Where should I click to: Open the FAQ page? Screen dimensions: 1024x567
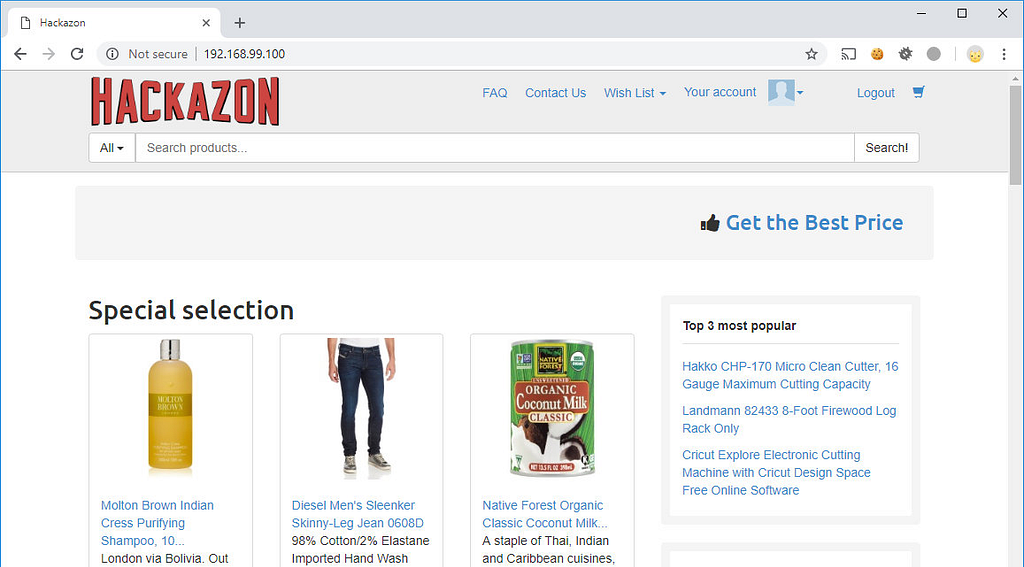(x=494, y=93)
